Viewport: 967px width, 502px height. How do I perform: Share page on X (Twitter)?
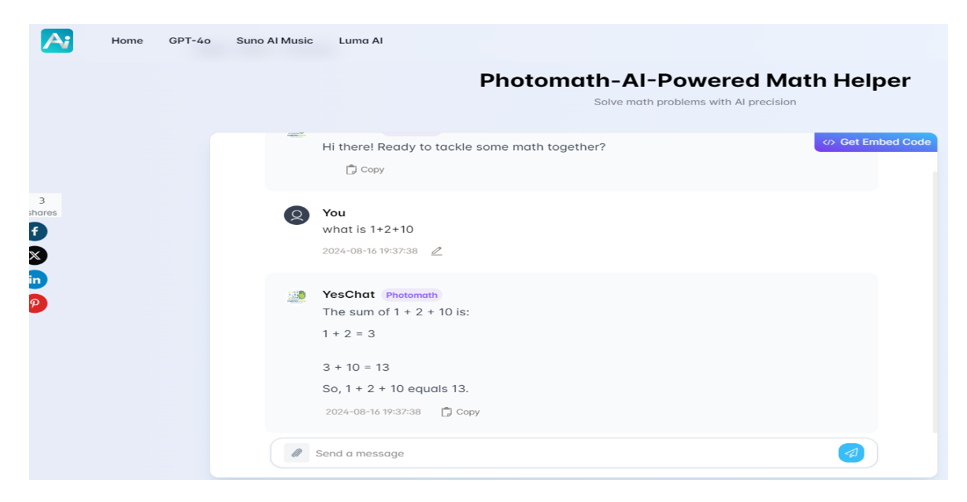[x=37, y=255]
